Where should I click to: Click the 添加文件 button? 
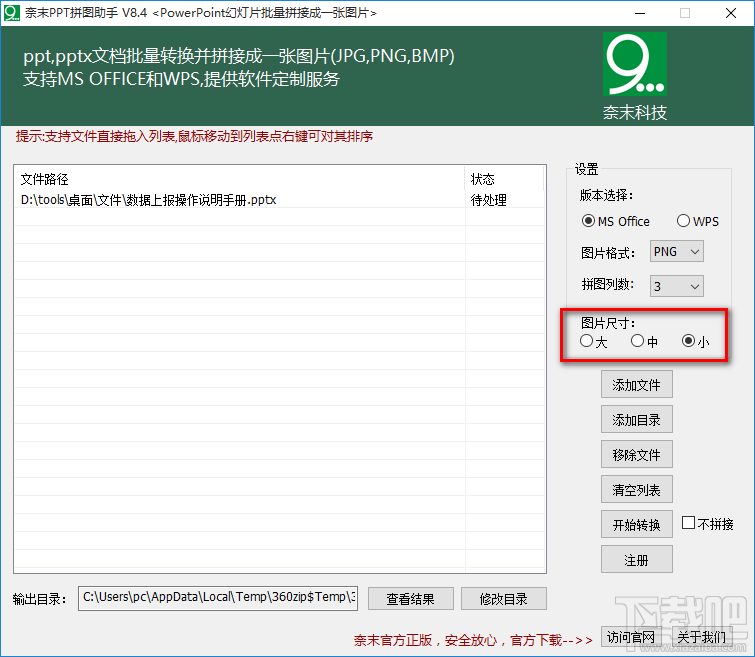(637, 384)
